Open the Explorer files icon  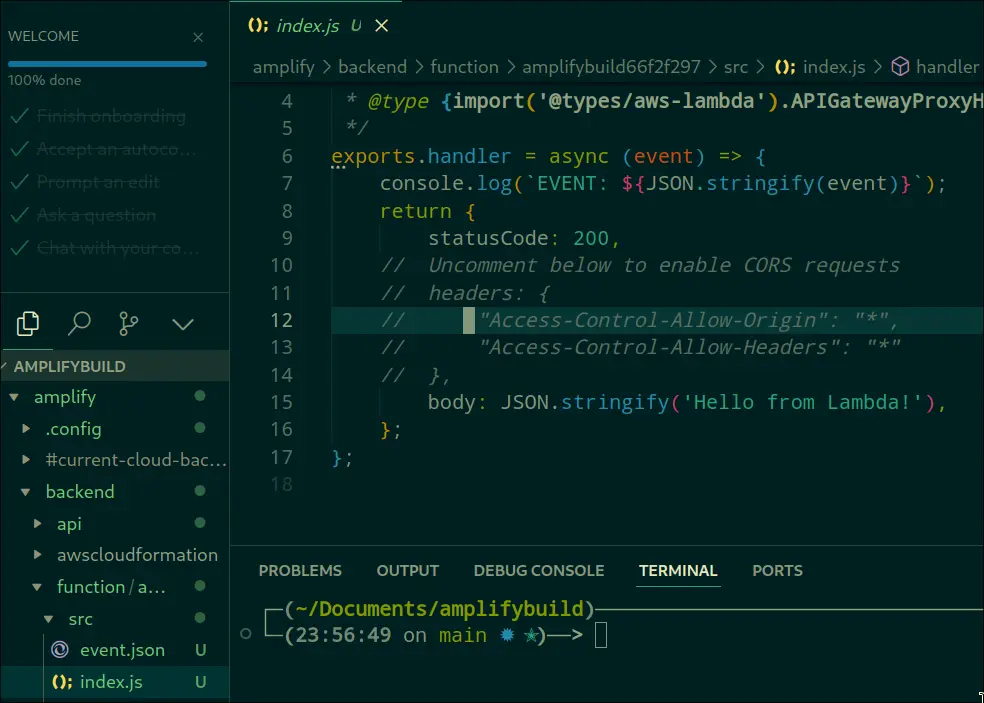pos(29,323)
